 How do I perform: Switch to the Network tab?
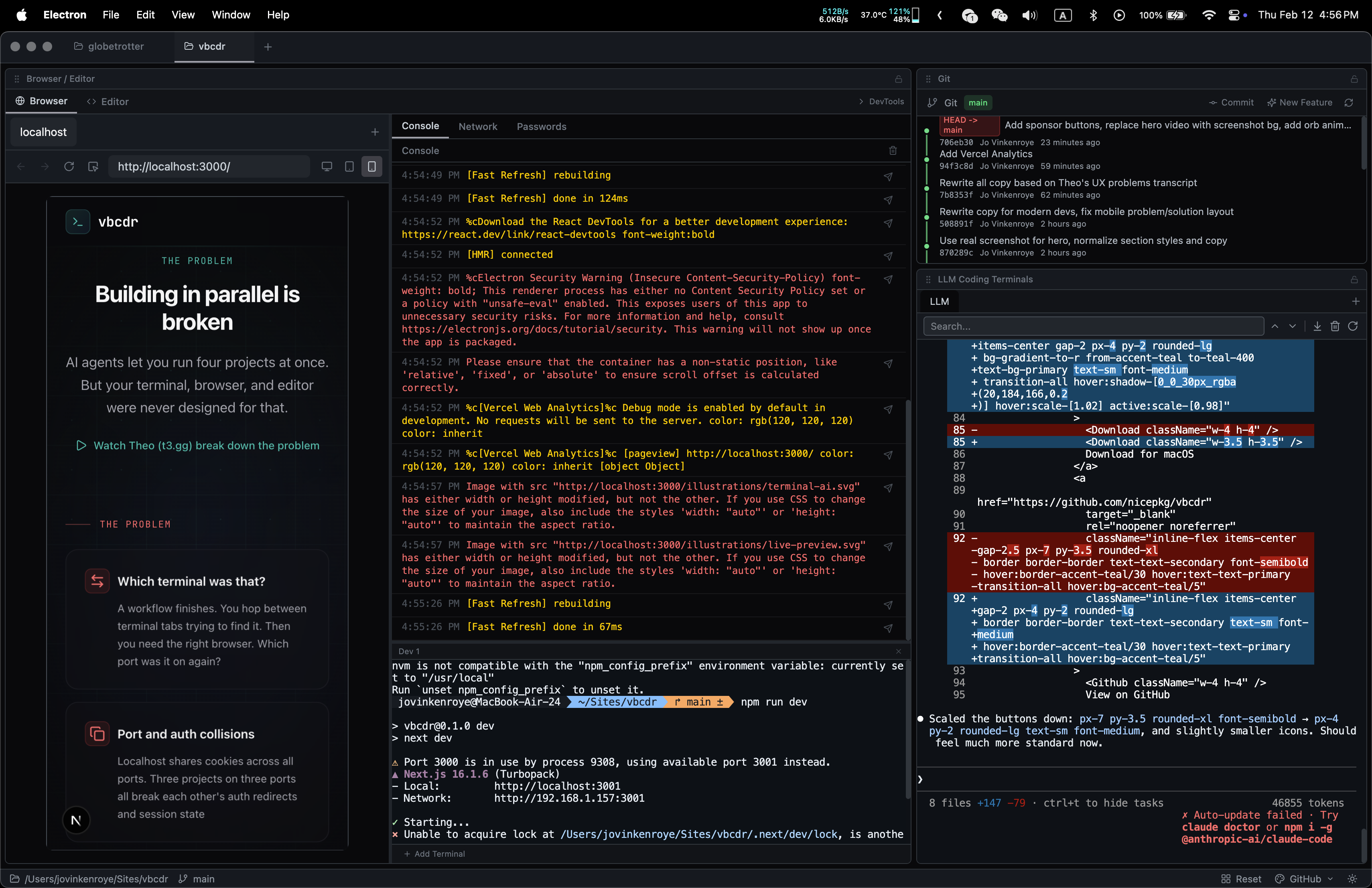pyautogui.click(x=478, y=126)
